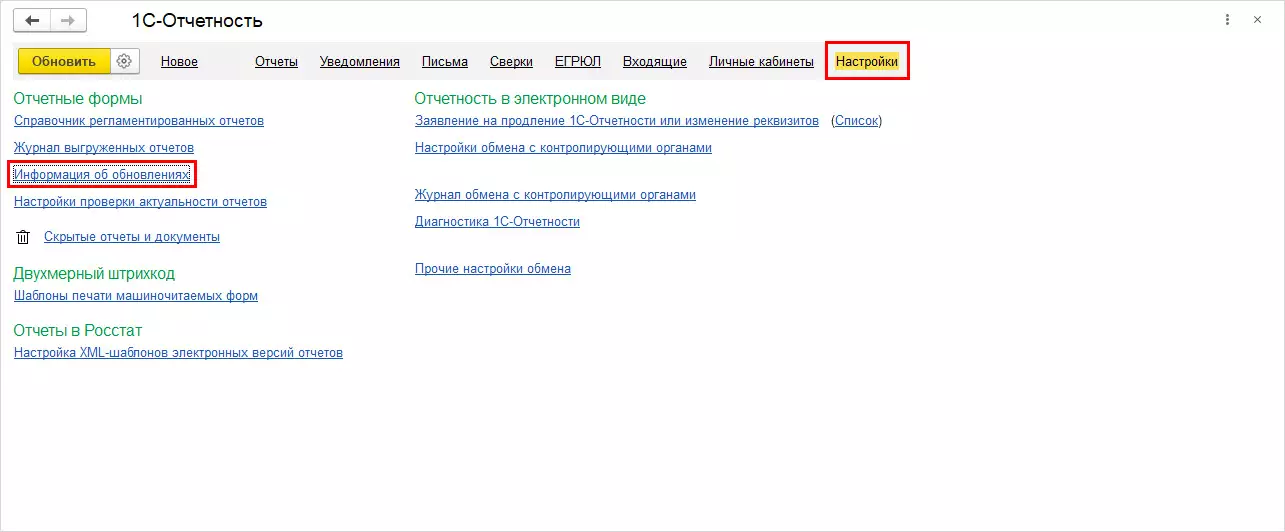Launch Диагностика 1С-Отчетности link
1285x532 pixels.
click(497, 222)
